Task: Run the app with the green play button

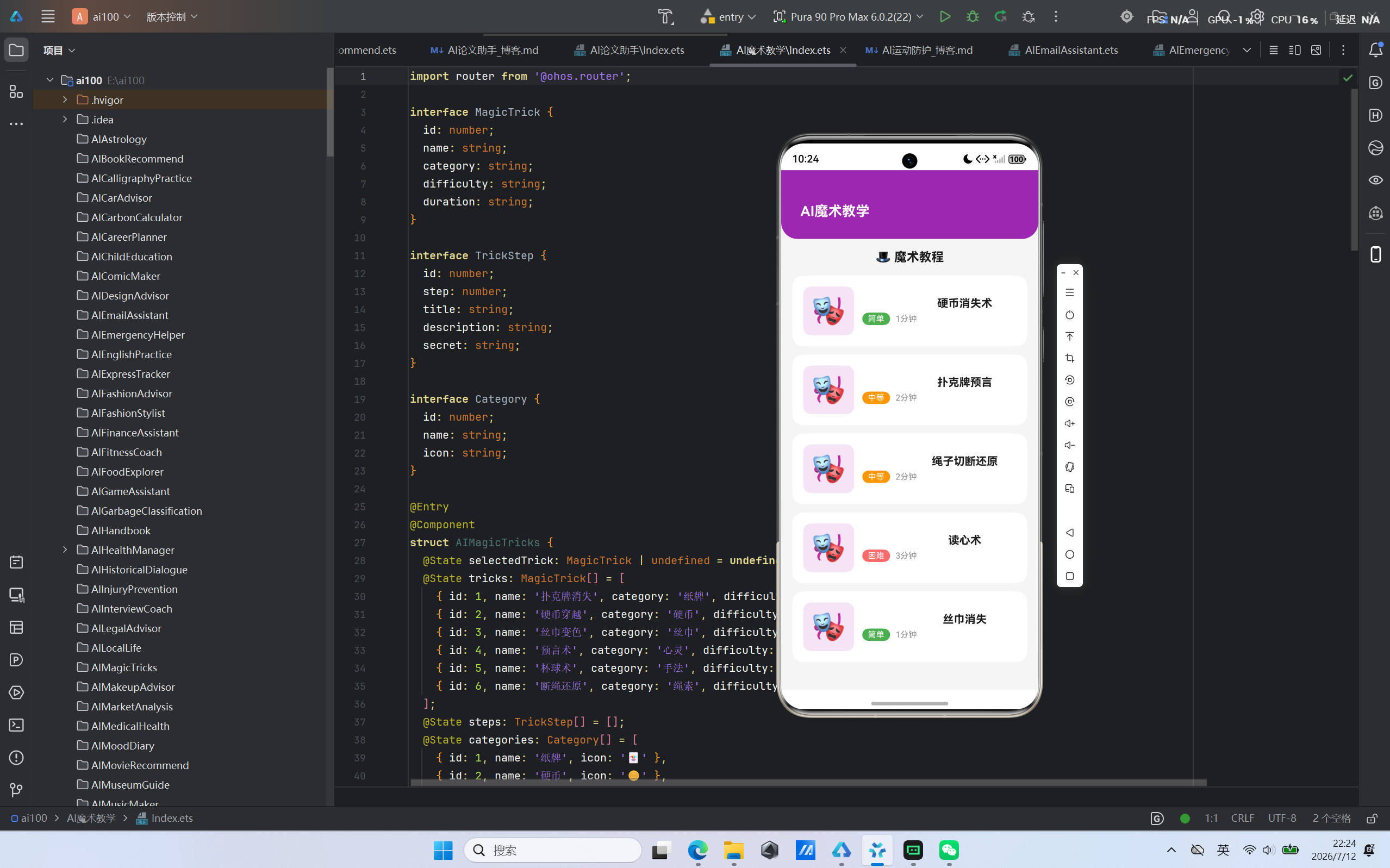Action: click(944, 17)
